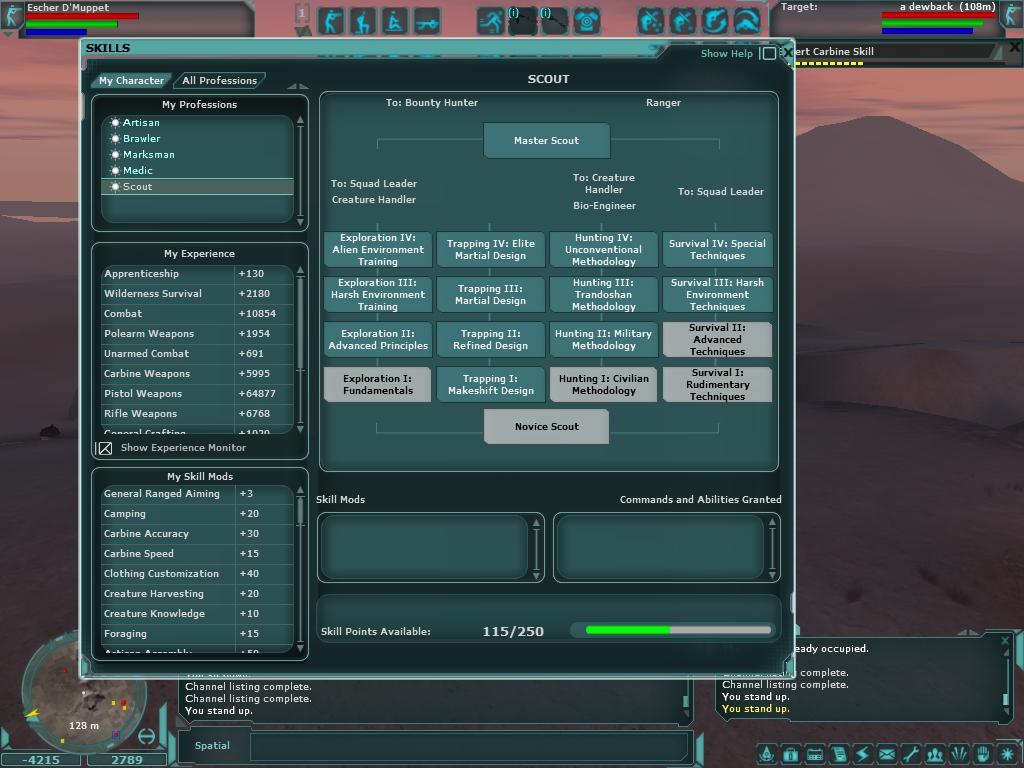This screenshot has height=768, width=1024.
Task: Open the lightning bolt commands icon
Action: [863, 754]
